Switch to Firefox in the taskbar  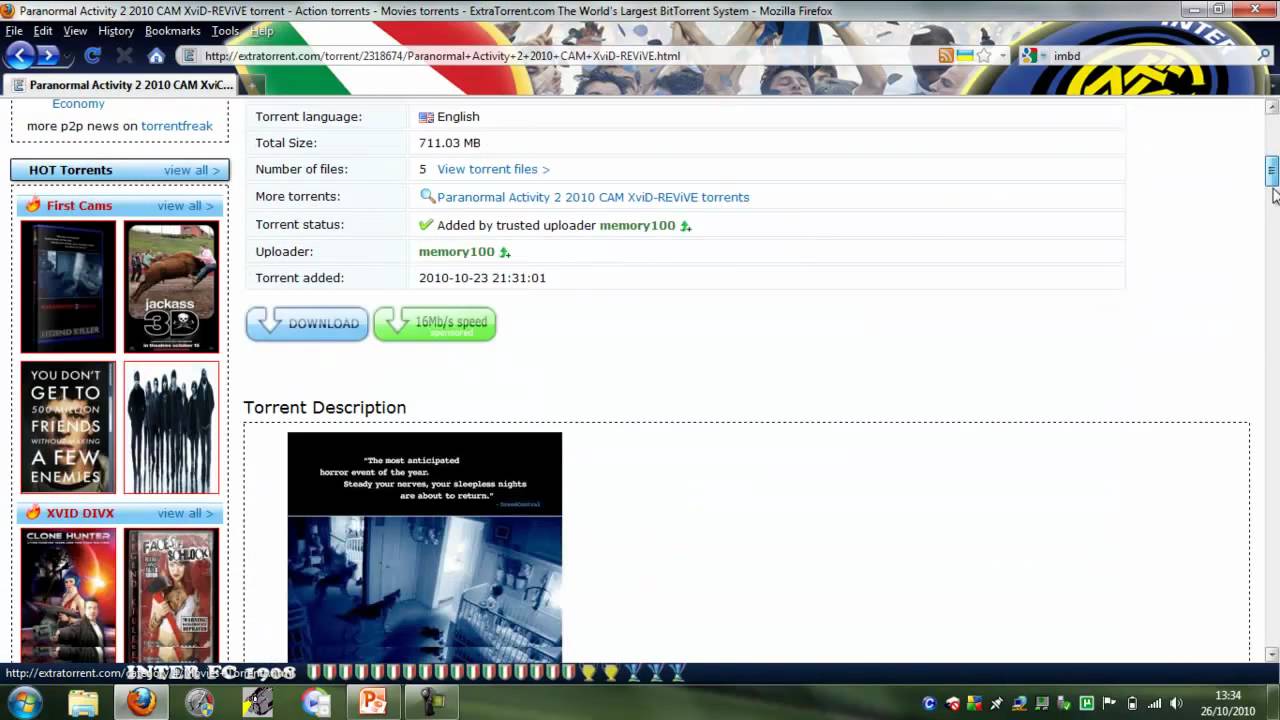[141, 702]
